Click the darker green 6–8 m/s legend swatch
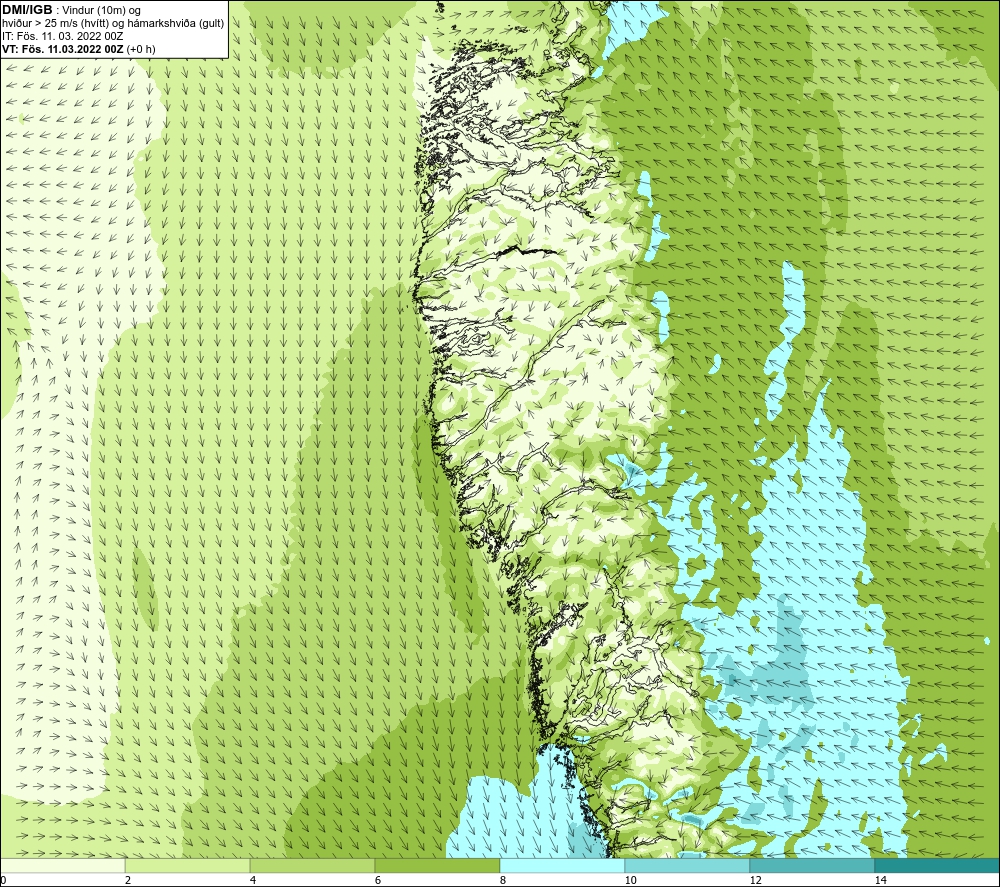1000x887 pixels. 438,865
